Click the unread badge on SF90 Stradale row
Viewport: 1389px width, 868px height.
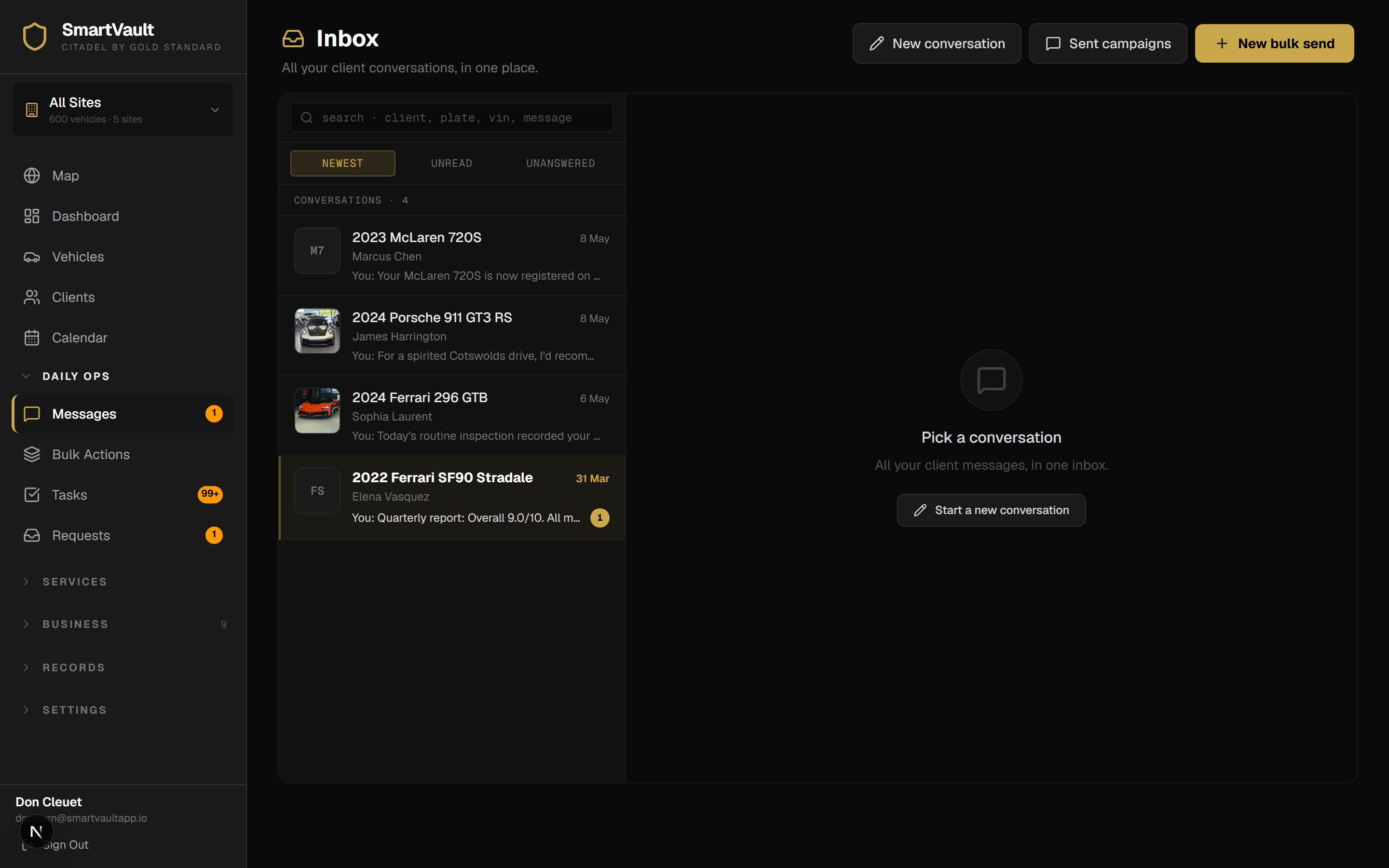(600, 518)
